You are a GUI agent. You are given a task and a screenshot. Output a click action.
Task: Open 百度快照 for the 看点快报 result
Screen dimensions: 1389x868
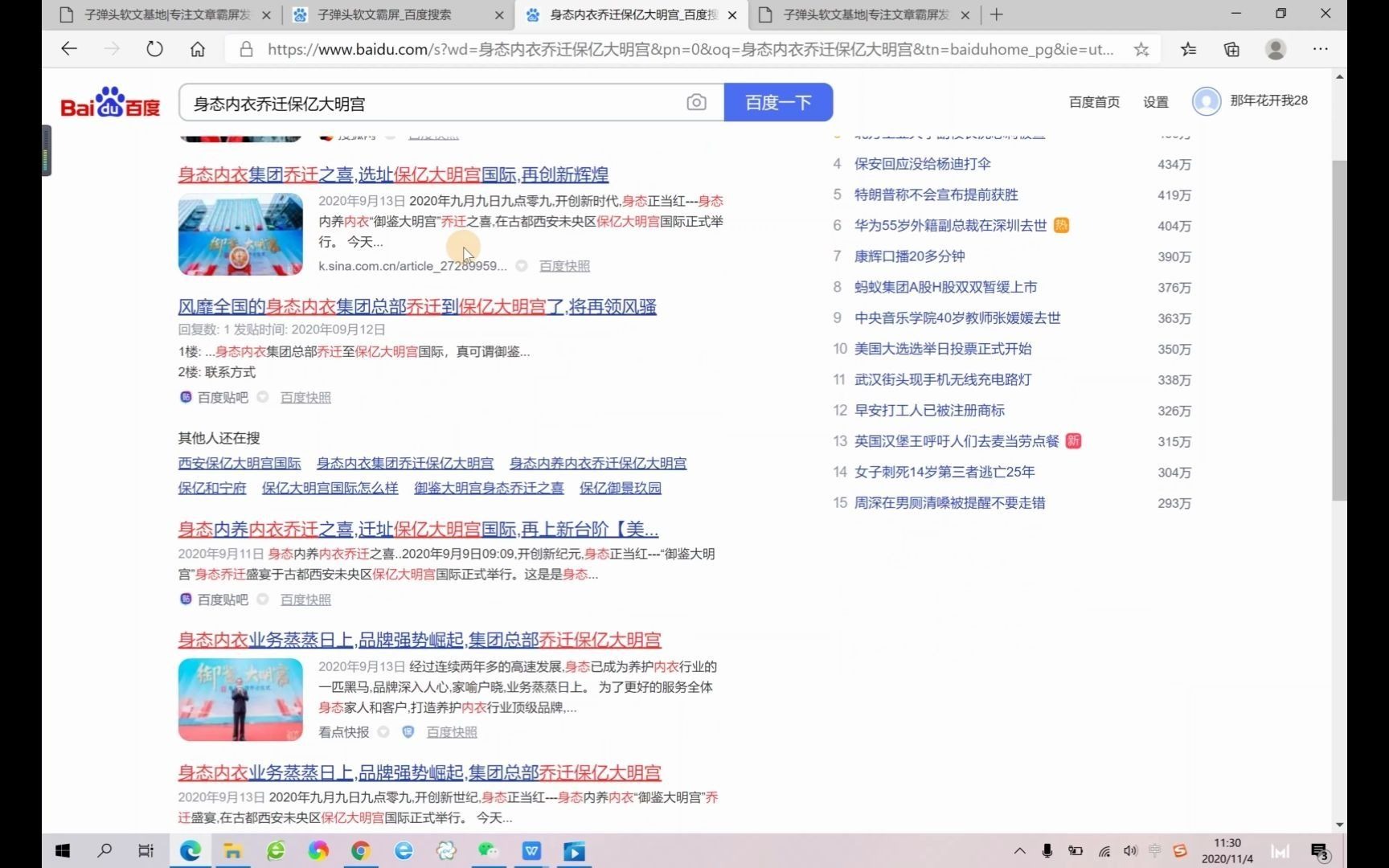coord(452,732)
